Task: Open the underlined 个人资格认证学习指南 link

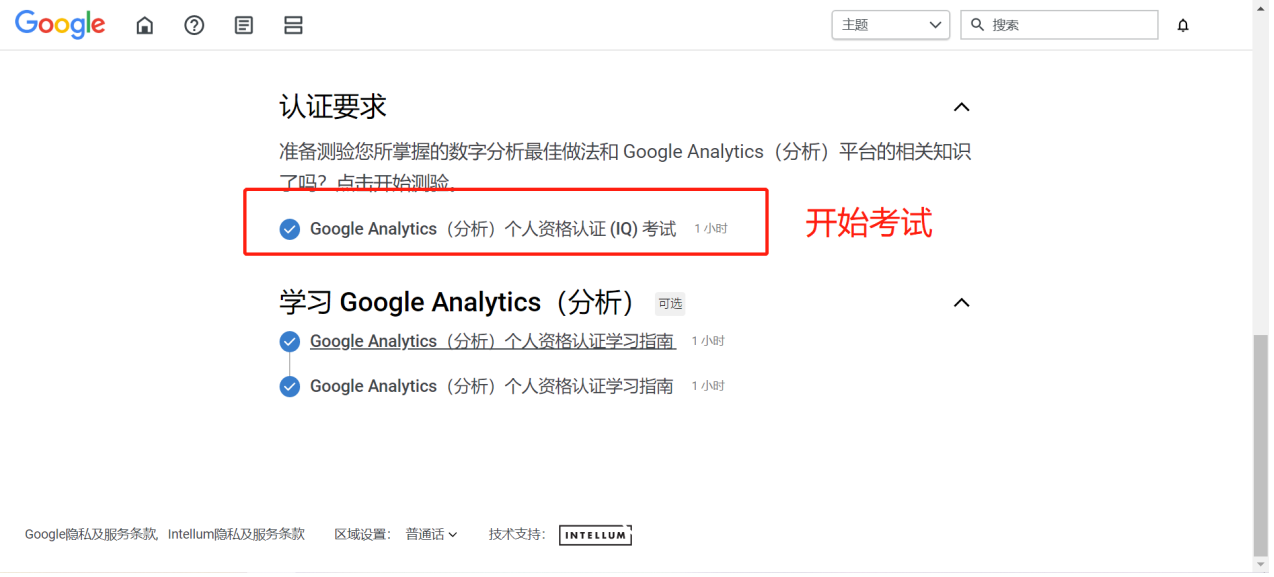Action: [x=493, y=341]
